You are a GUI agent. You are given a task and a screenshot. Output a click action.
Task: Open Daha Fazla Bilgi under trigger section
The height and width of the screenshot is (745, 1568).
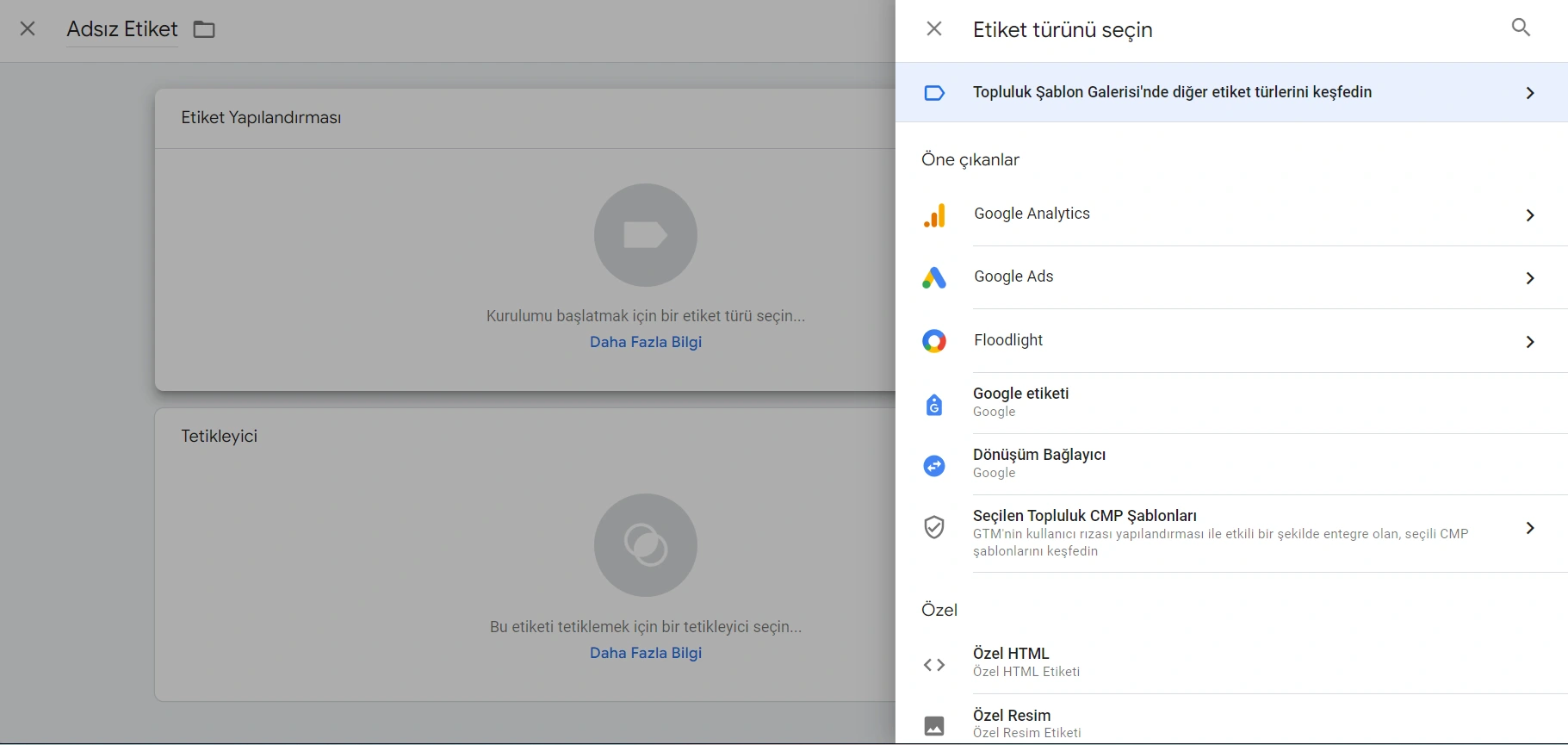click(646, 653)
